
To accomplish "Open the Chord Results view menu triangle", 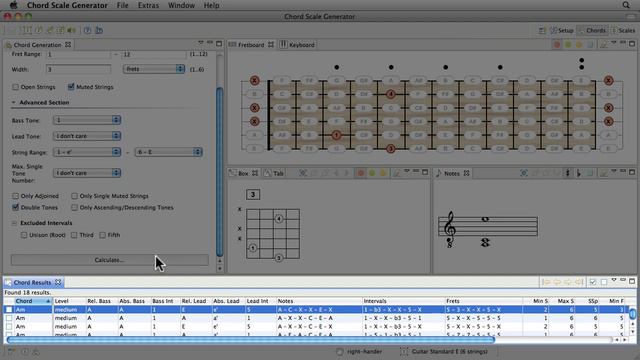I will tap(613, 280).
